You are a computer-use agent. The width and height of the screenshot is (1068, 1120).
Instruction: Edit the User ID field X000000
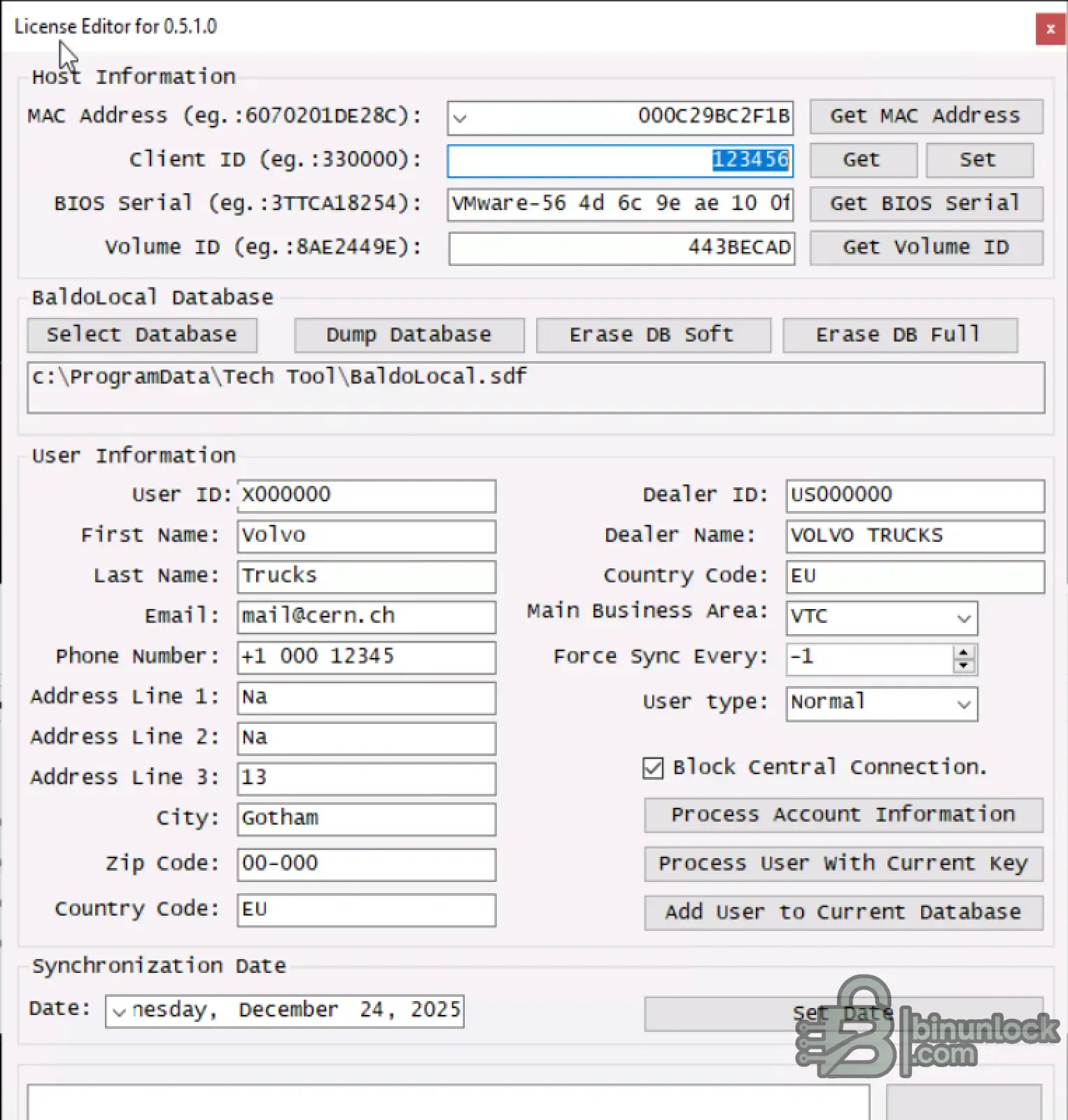point(366,496)
